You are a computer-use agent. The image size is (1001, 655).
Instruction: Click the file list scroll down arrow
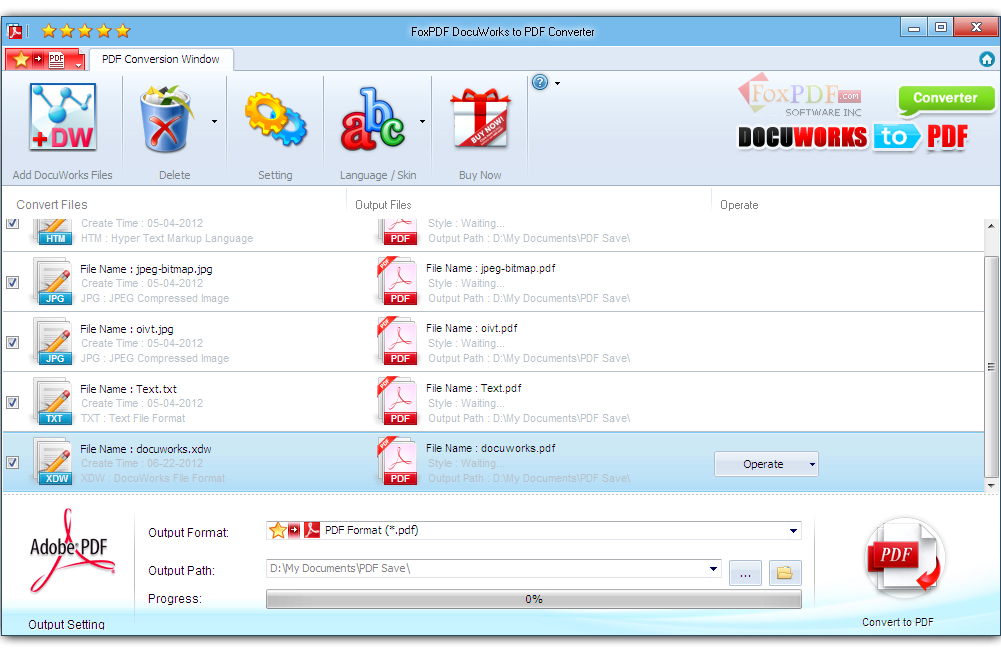pyautogui.click(x=991, y=486)
